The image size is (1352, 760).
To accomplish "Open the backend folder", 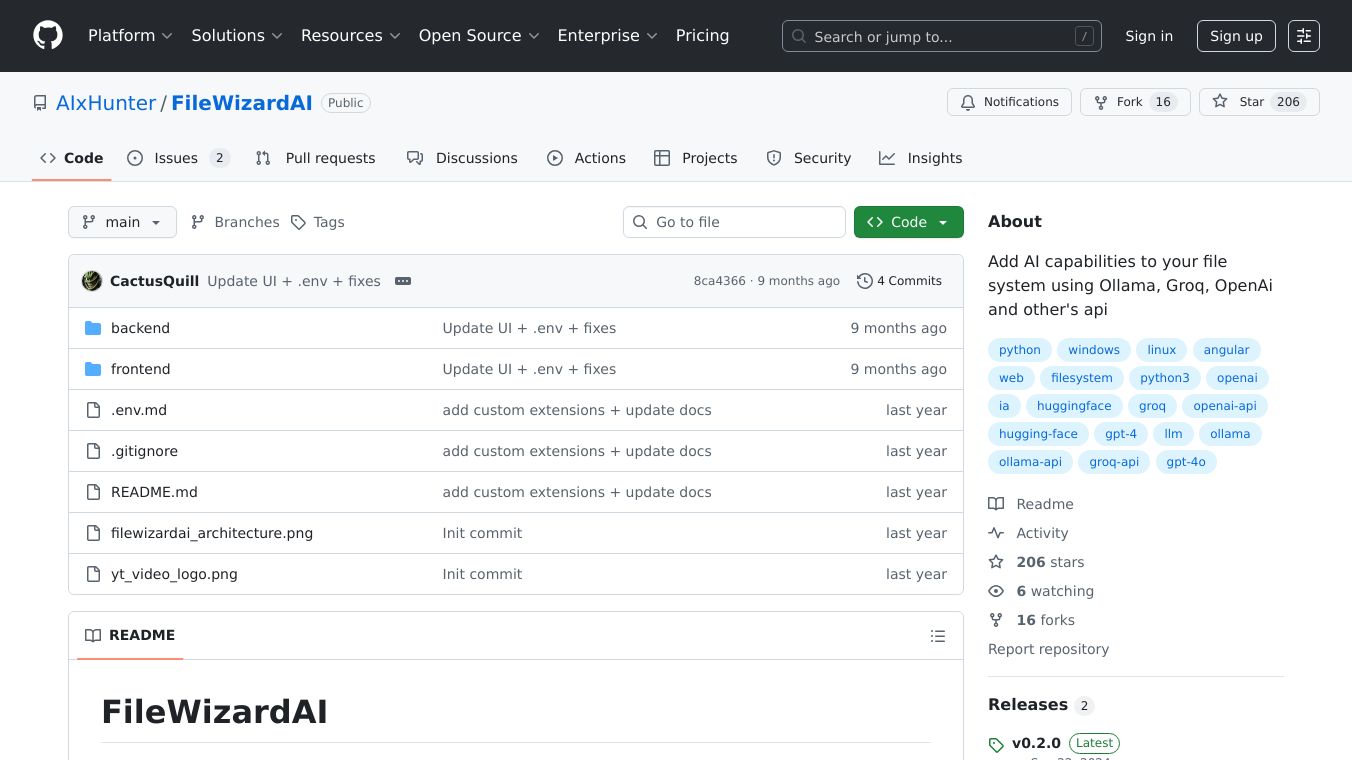I will [140, 328].
